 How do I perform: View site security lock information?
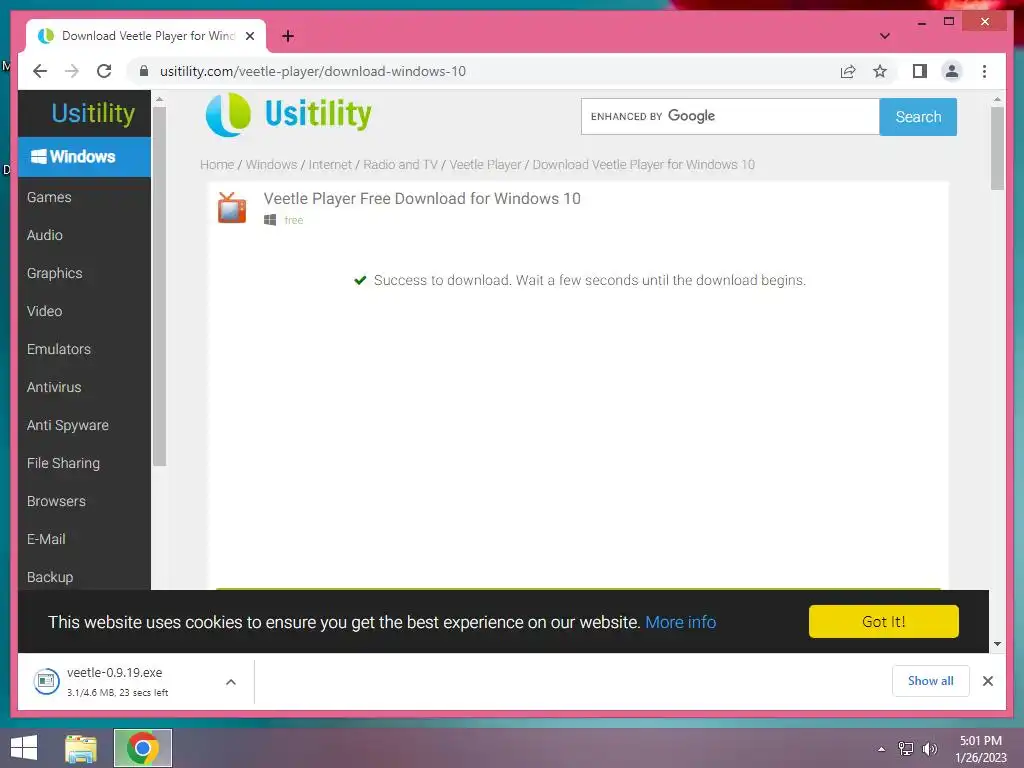pyautogui.click(x=144, y=71)
